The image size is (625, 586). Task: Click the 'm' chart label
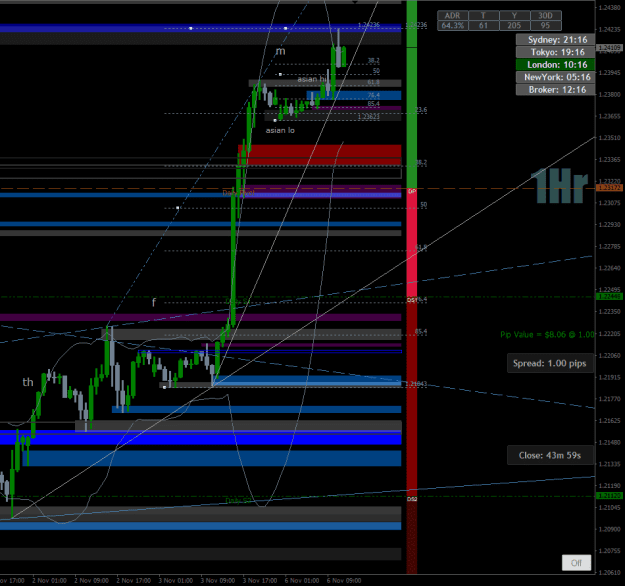[x=281, y=51]
